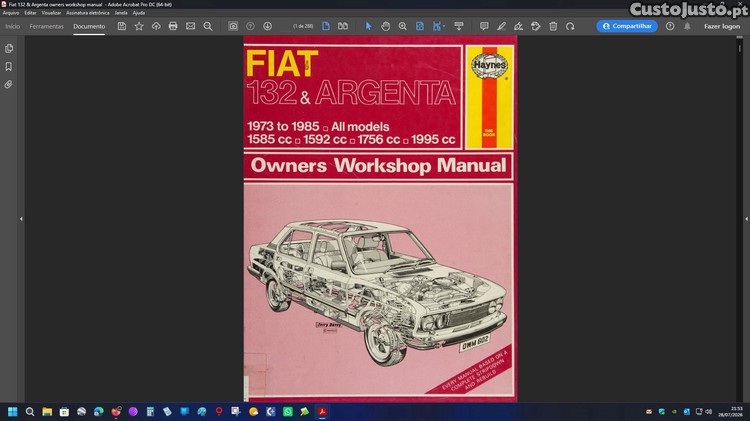Click Adobe Acrobat taskbar icon

(322, 411)
